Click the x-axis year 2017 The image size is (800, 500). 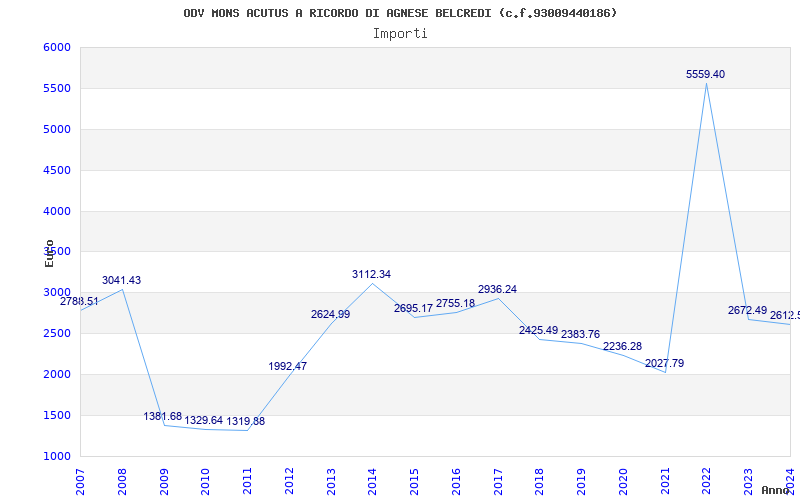tap(498, 482)
